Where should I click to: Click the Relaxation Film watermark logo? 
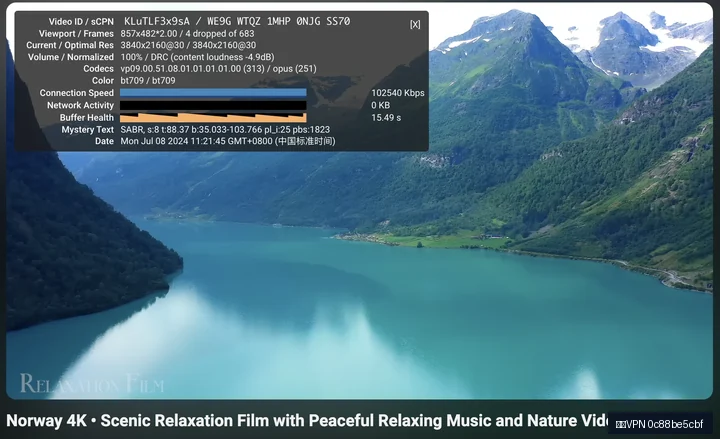coord(92,384)
